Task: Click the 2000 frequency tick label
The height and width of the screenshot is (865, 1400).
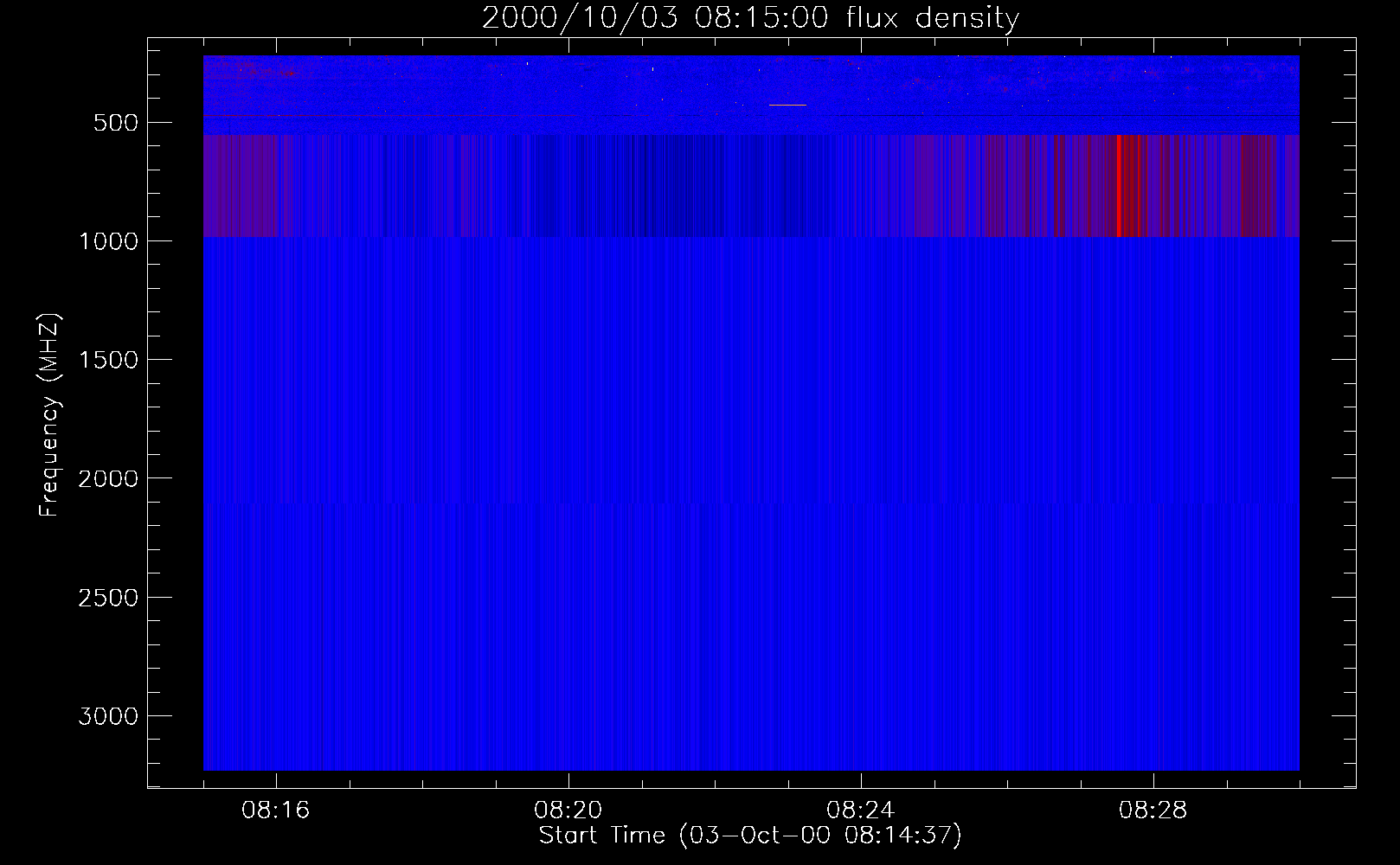Action: point(108,478)
